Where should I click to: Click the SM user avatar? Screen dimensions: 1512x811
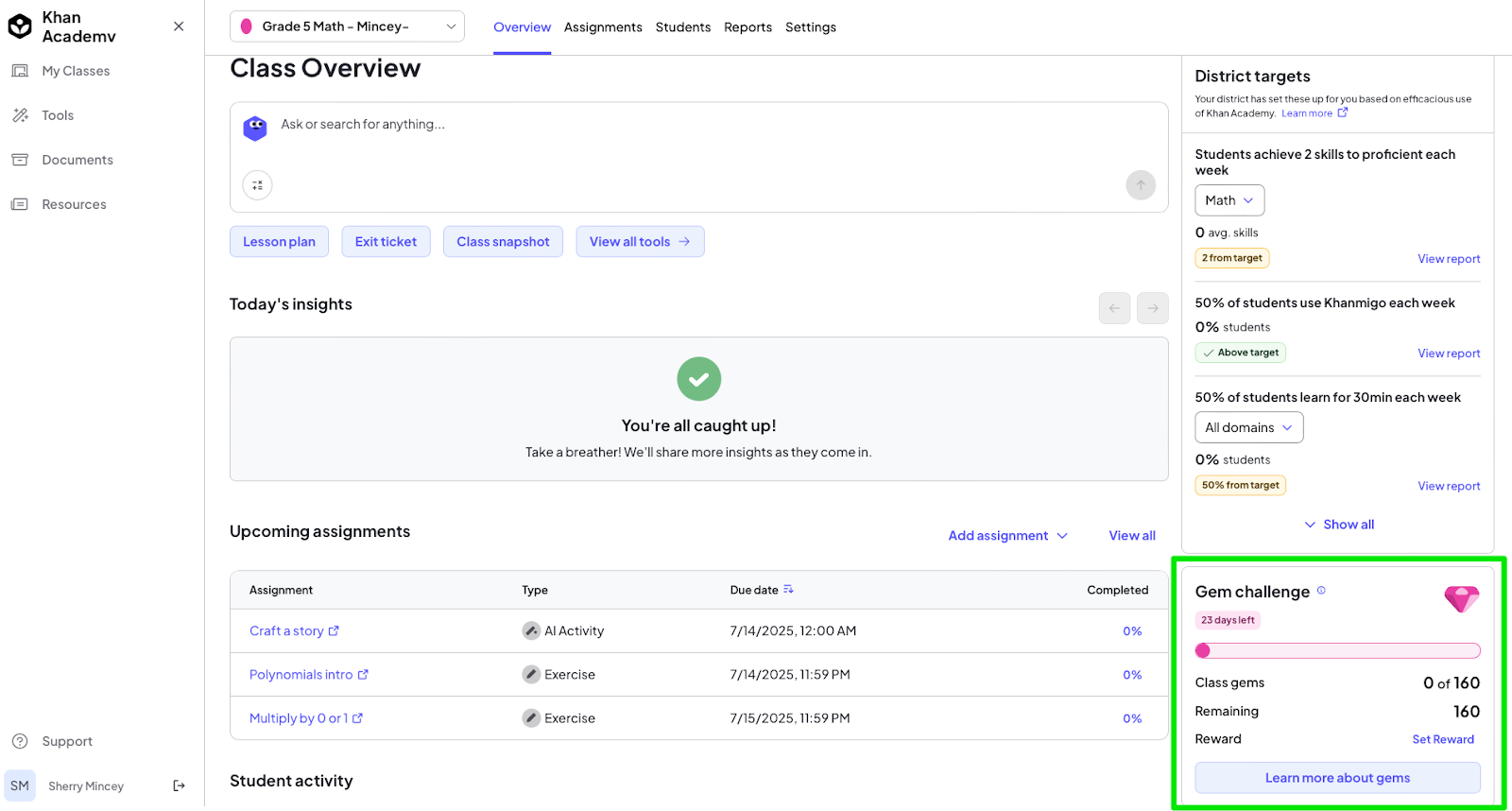20,785
